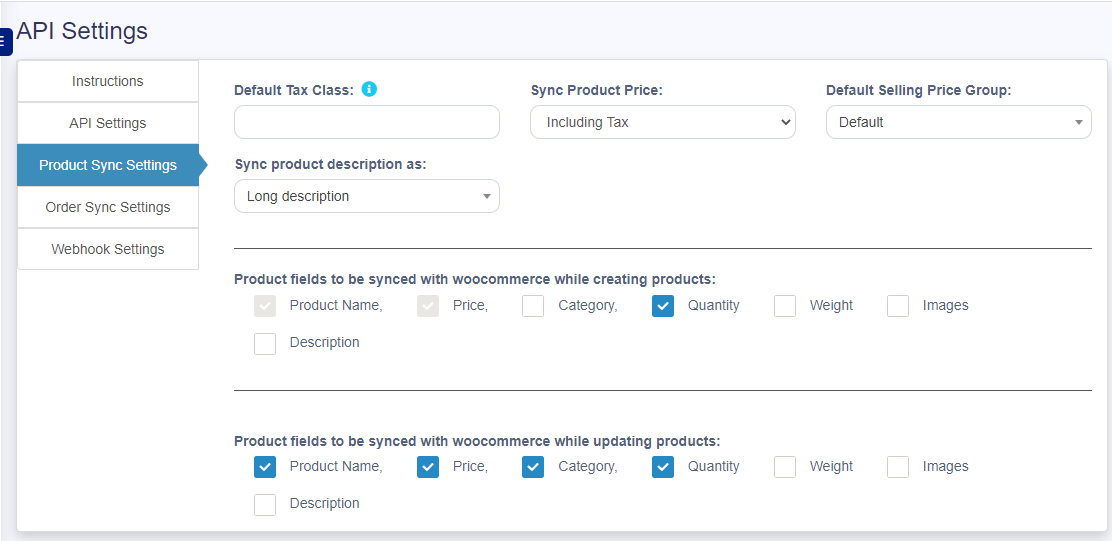Expand the Default Selling Price Group dropdown
The width and height of the screenshot is (1112, 541).
pyautogui.click(x=958, y=122)
